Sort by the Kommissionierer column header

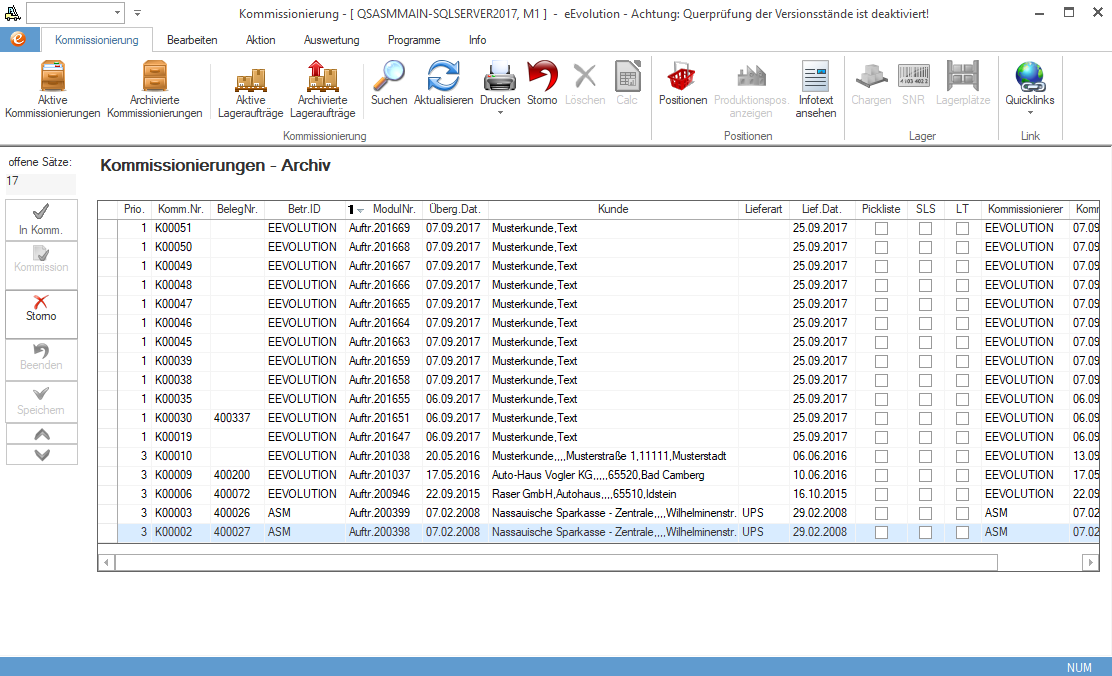click(x=1025, y=209)
